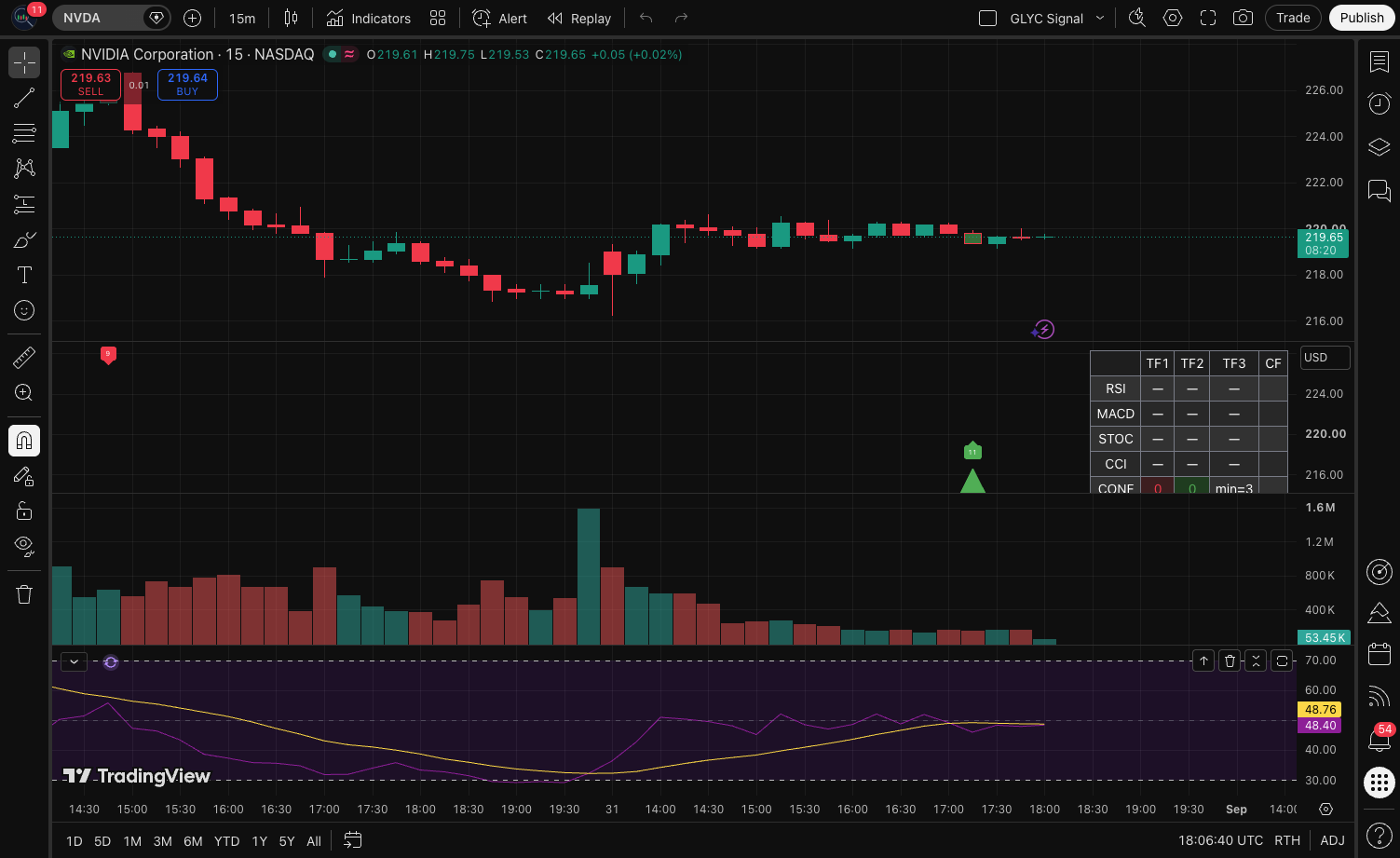Click the Publish button
Image resolution: width=1400 pixels, height=858 pixels.
coord(1362,18)
